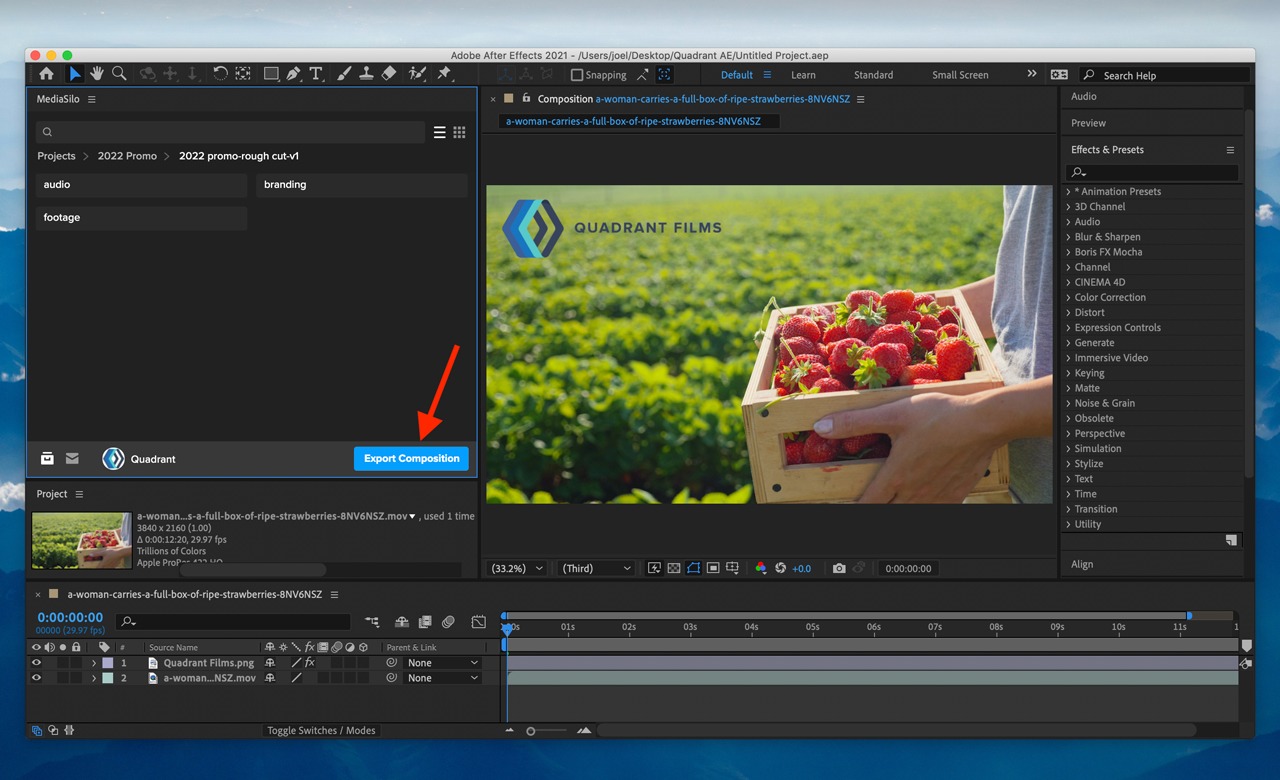
Task: Open the Effects & Presets panel menu
Action: tap(1230, 150)
